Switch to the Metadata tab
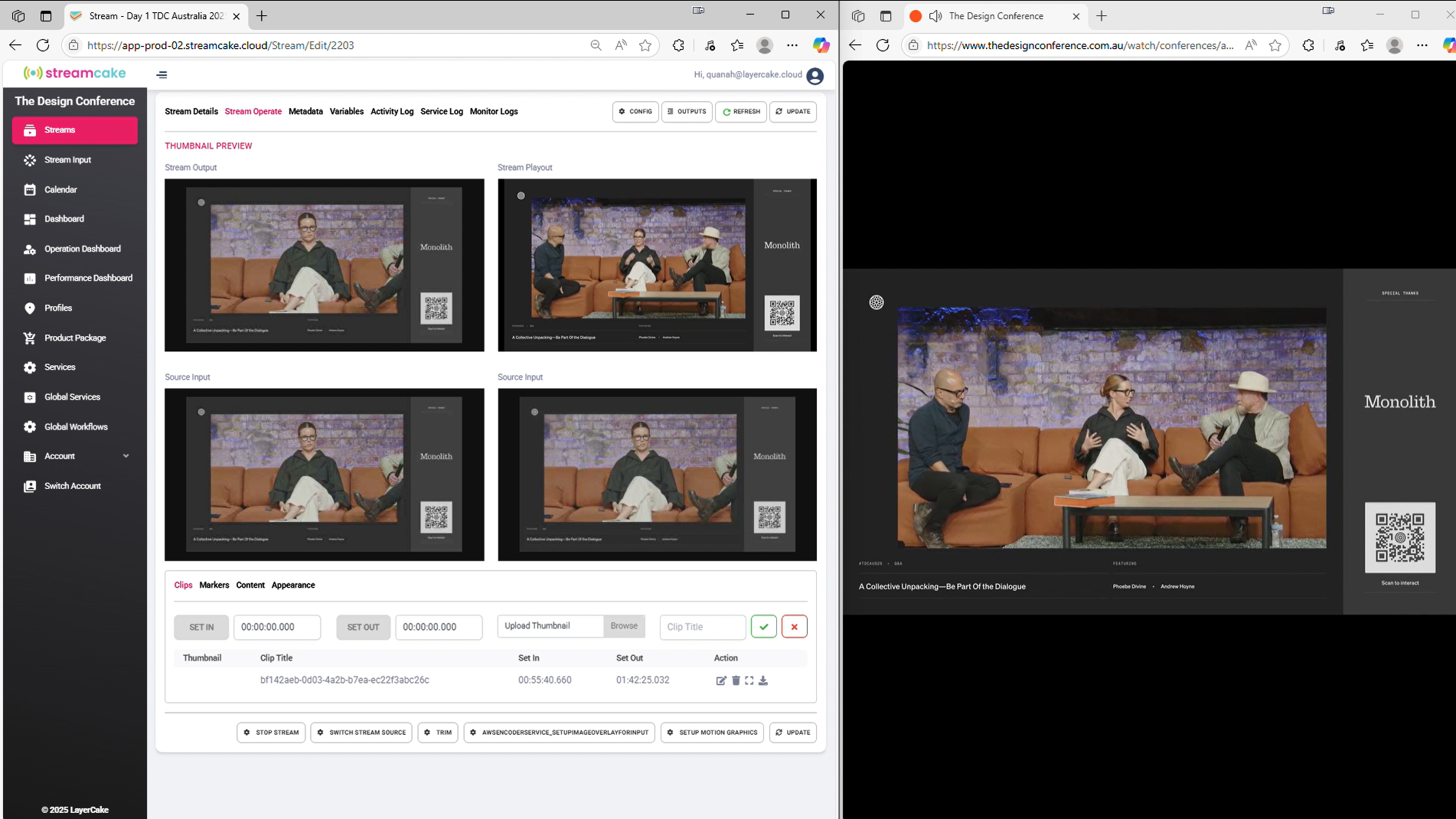 click(305, 112)
